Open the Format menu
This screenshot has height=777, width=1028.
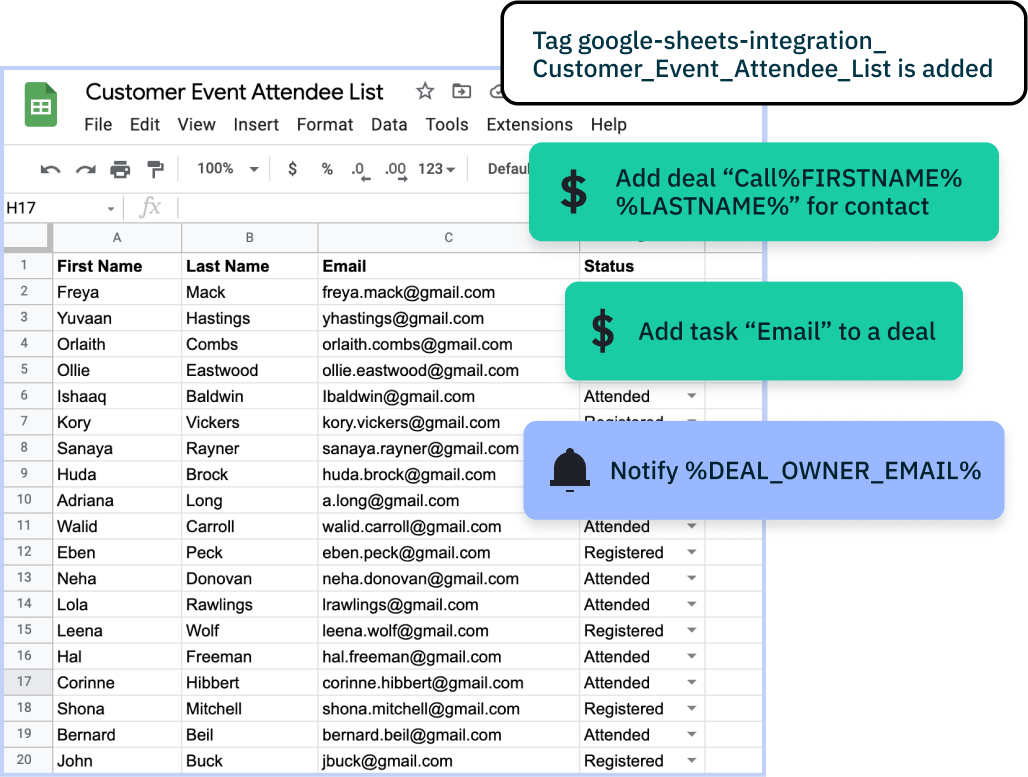[x=325, y=125]
